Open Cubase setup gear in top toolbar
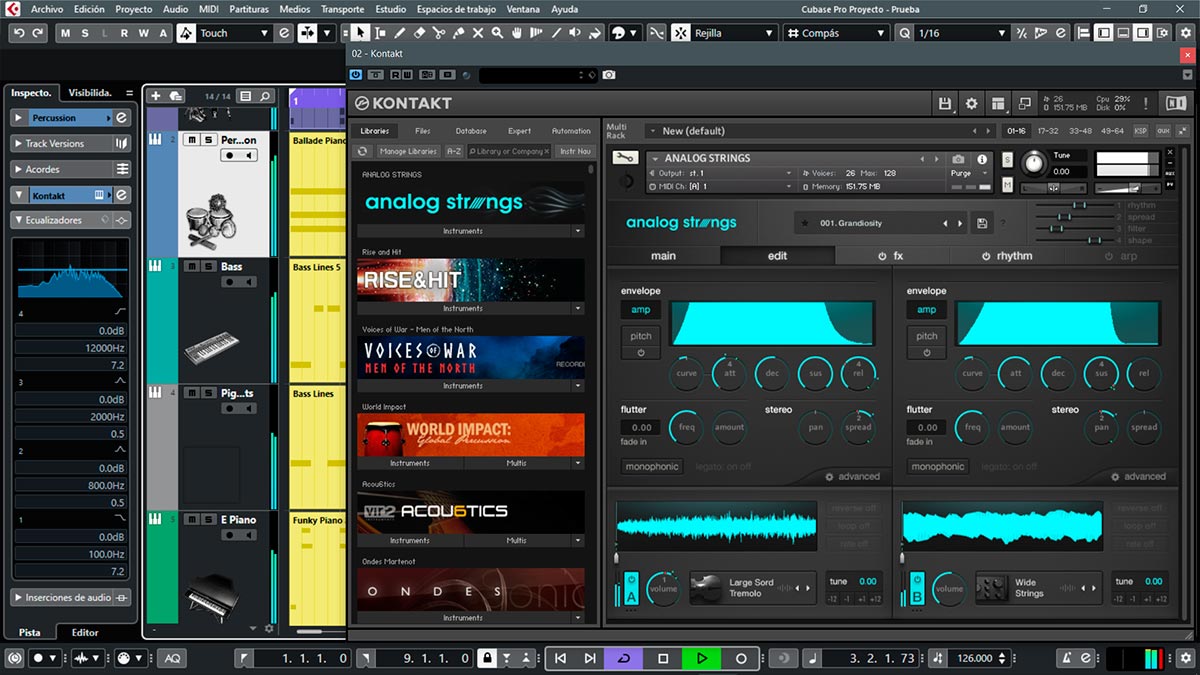 (x=1185, y=33)
